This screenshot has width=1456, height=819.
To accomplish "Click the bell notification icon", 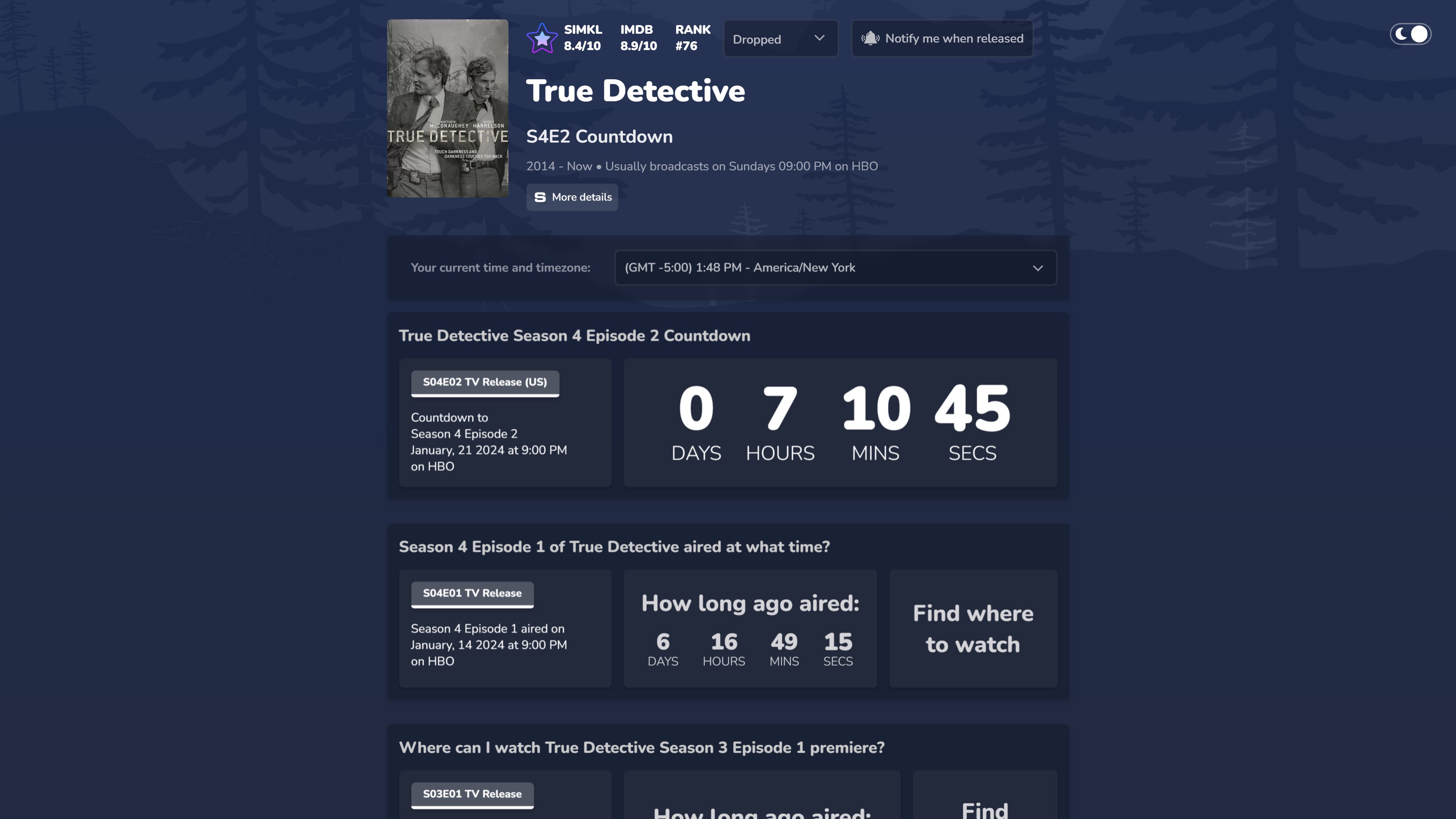I will pyautogui.click(x=870, y=38).
